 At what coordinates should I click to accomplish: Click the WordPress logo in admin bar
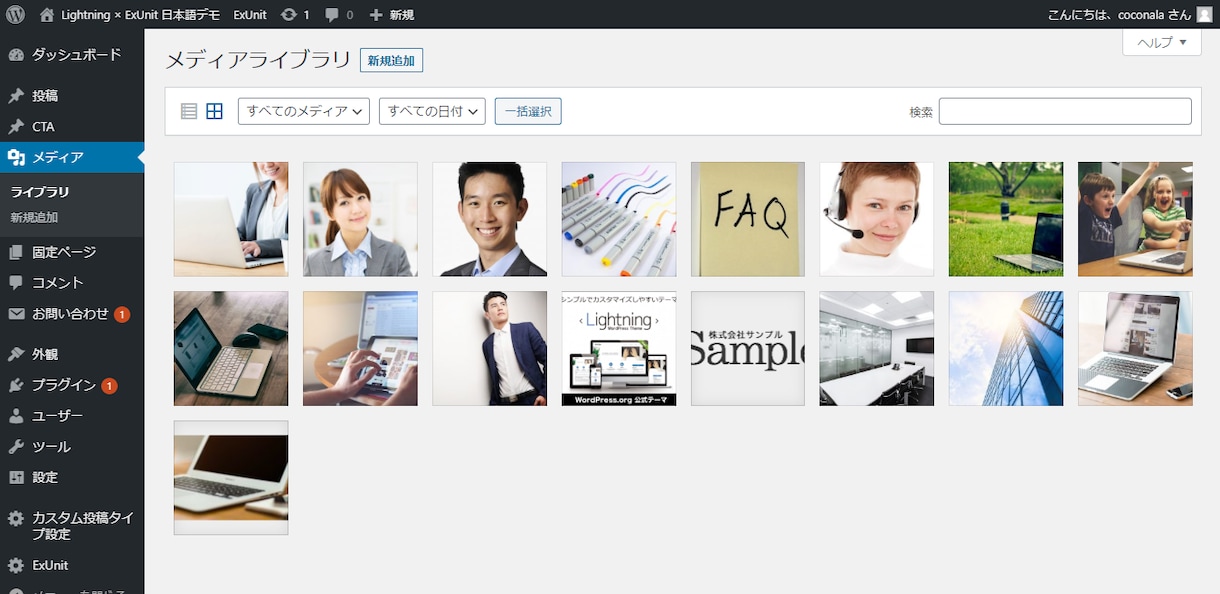15,14
